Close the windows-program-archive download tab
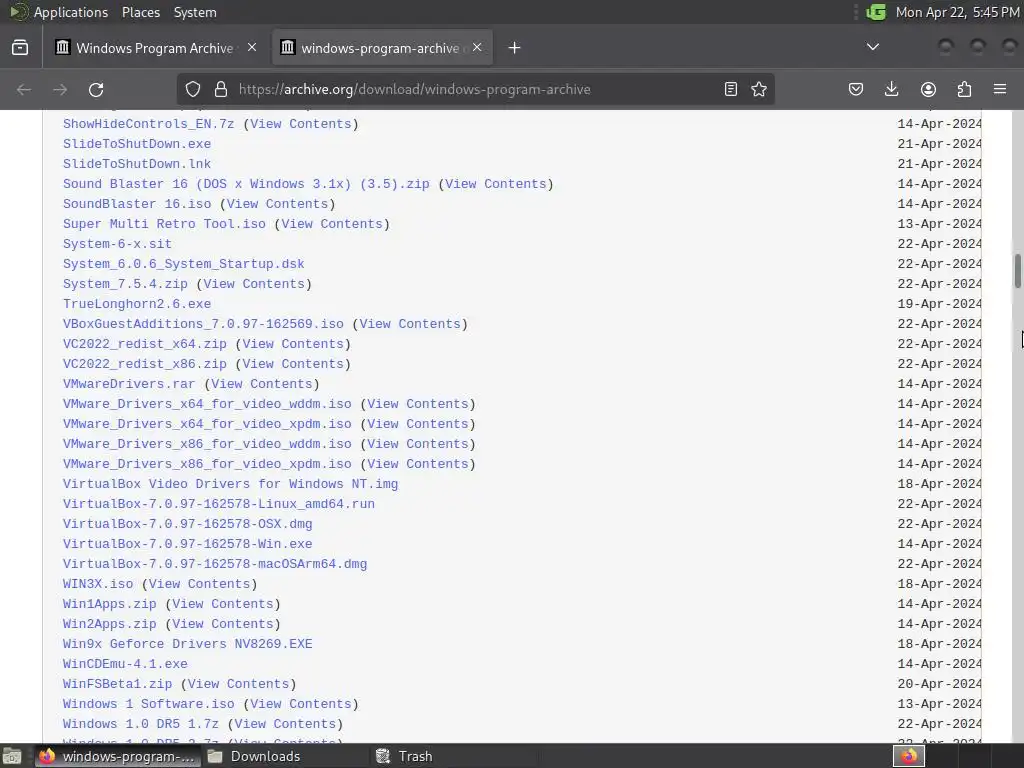This screenshot has height=768, width=1024. 477,48
